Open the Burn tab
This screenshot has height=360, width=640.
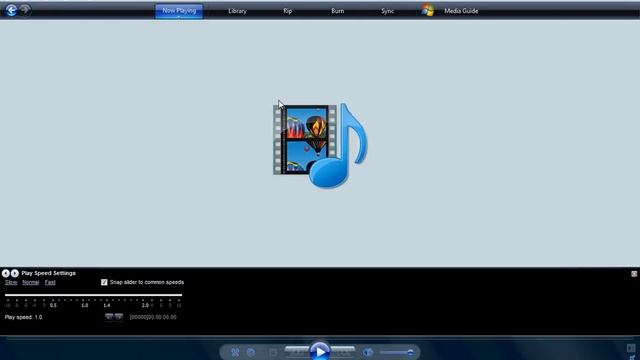click(338, 11)
